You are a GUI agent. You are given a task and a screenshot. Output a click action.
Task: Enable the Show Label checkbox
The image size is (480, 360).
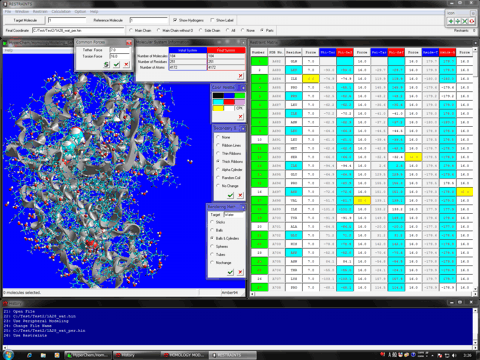click(212, 20)
